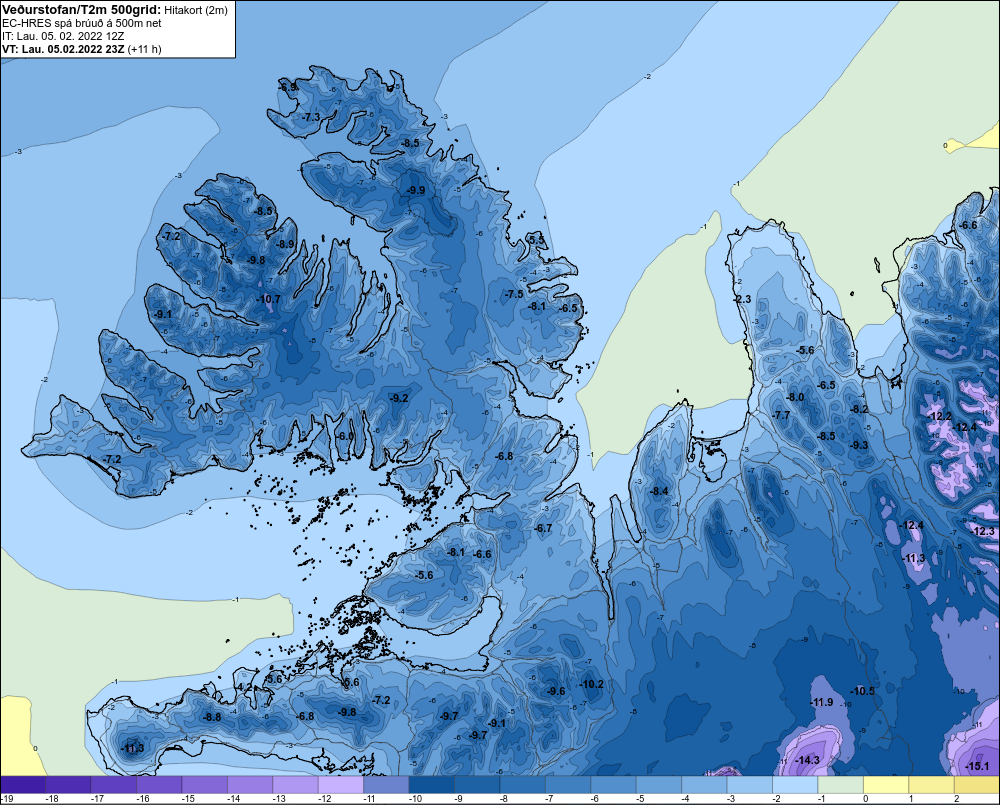The image size is (1000, 805).
Task: Click the 'IT: Lau. 05. 02. 2022 12Z' line
Action: coord(63,36)
